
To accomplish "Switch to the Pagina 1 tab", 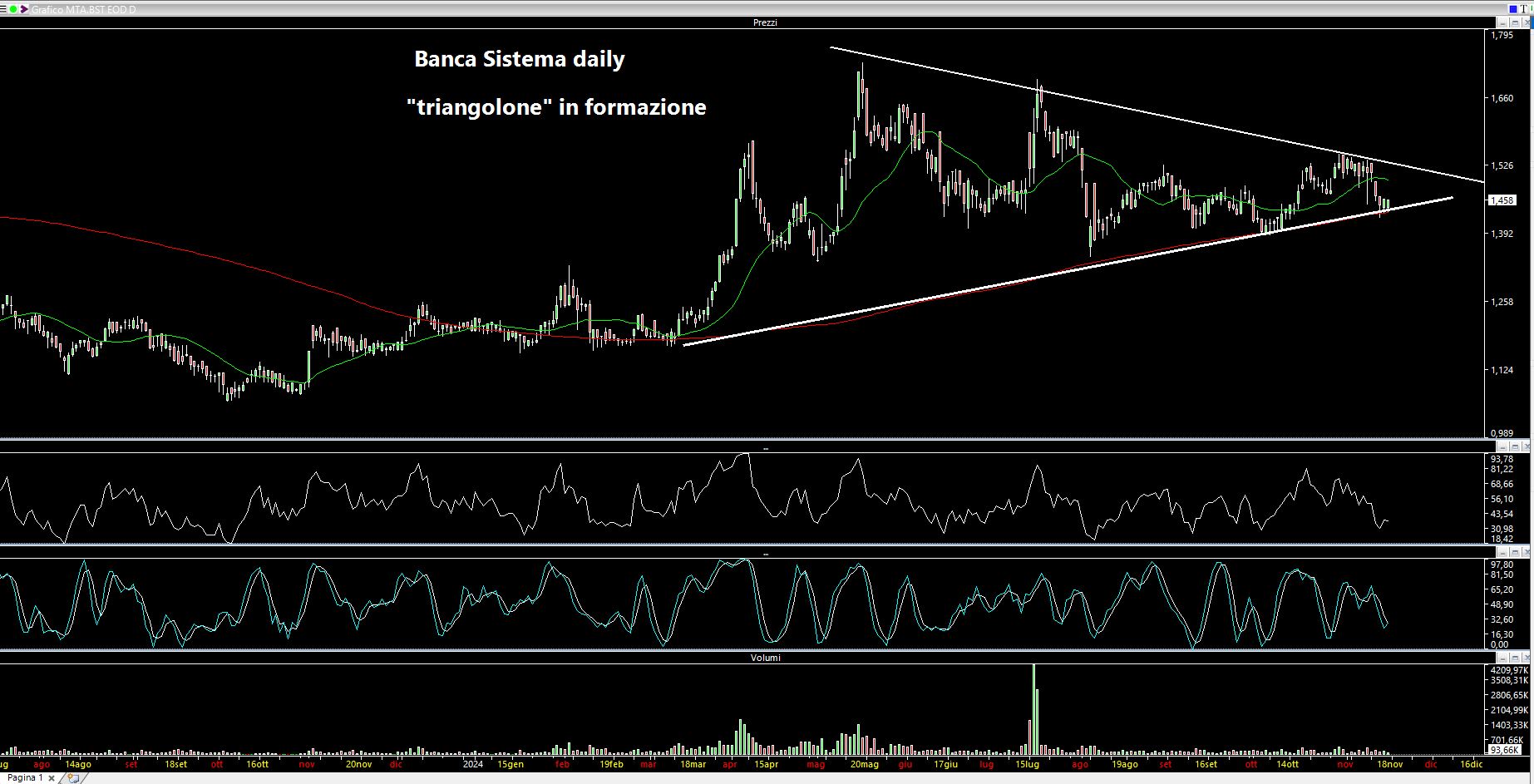I will pos(25,778).
